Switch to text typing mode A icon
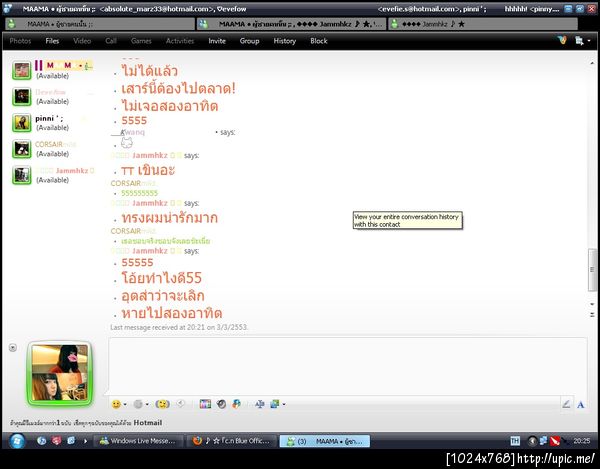 tap(580, 404)
